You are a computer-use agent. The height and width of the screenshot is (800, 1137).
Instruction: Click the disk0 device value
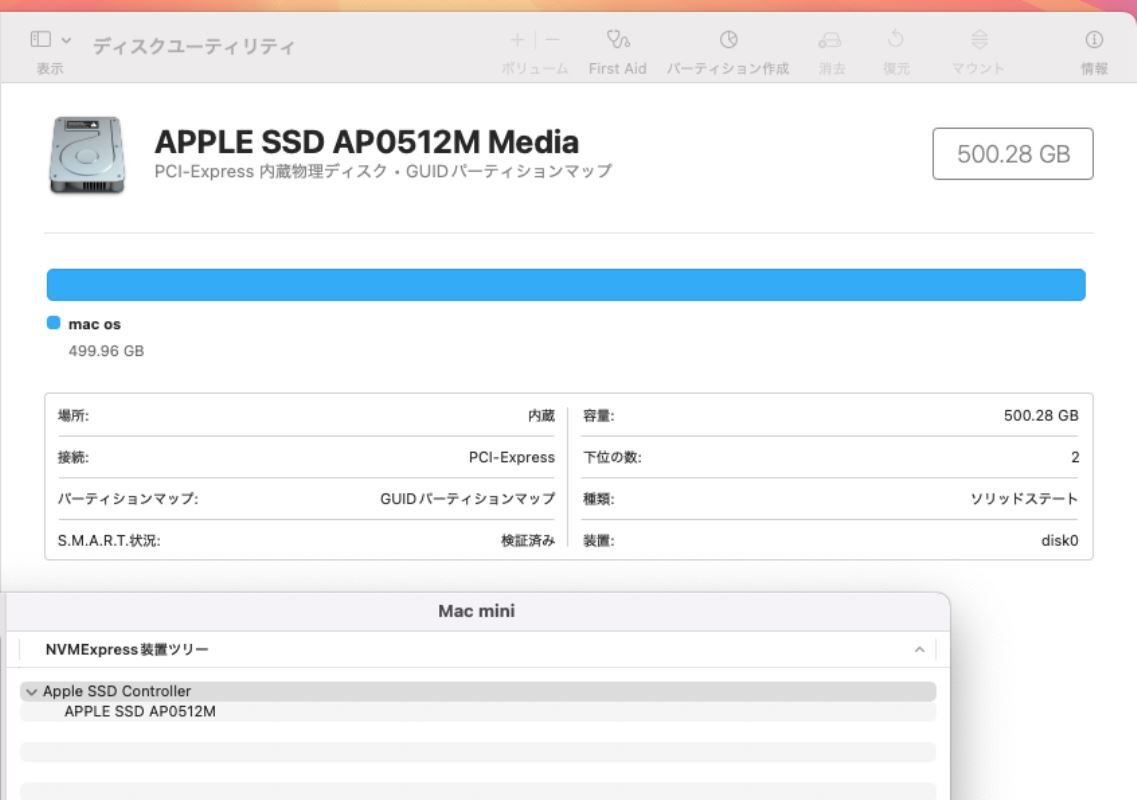click(1059, 540)
